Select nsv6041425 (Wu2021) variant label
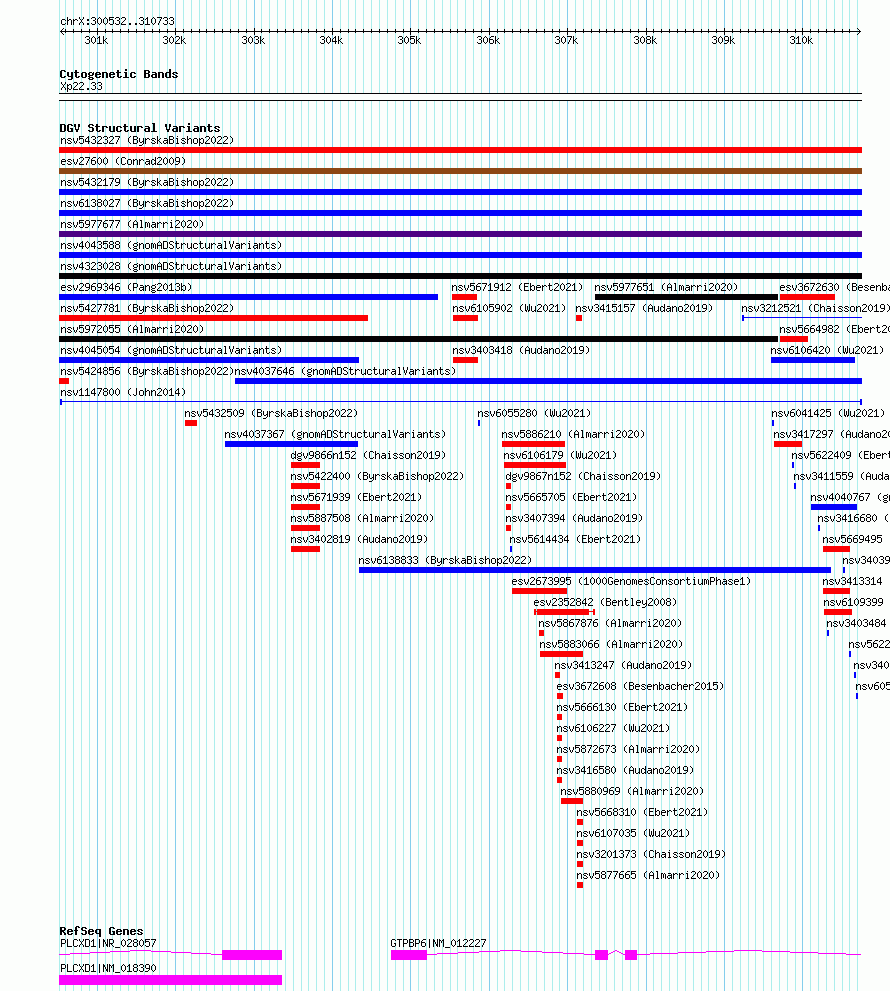The image size is (890, 991). coord(828,413)
